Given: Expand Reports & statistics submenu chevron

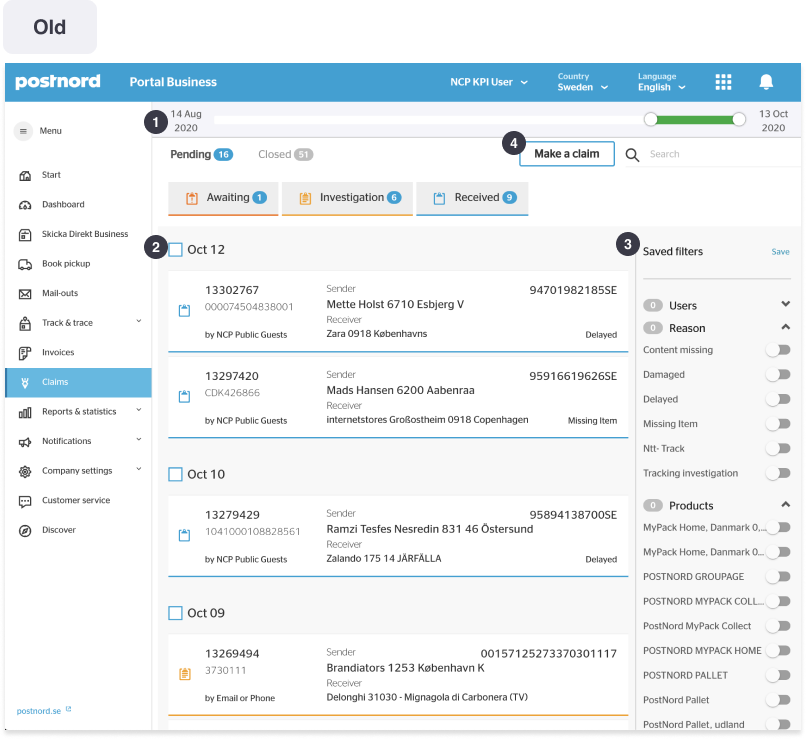Looking at the screenshot, I should (138, 411).
